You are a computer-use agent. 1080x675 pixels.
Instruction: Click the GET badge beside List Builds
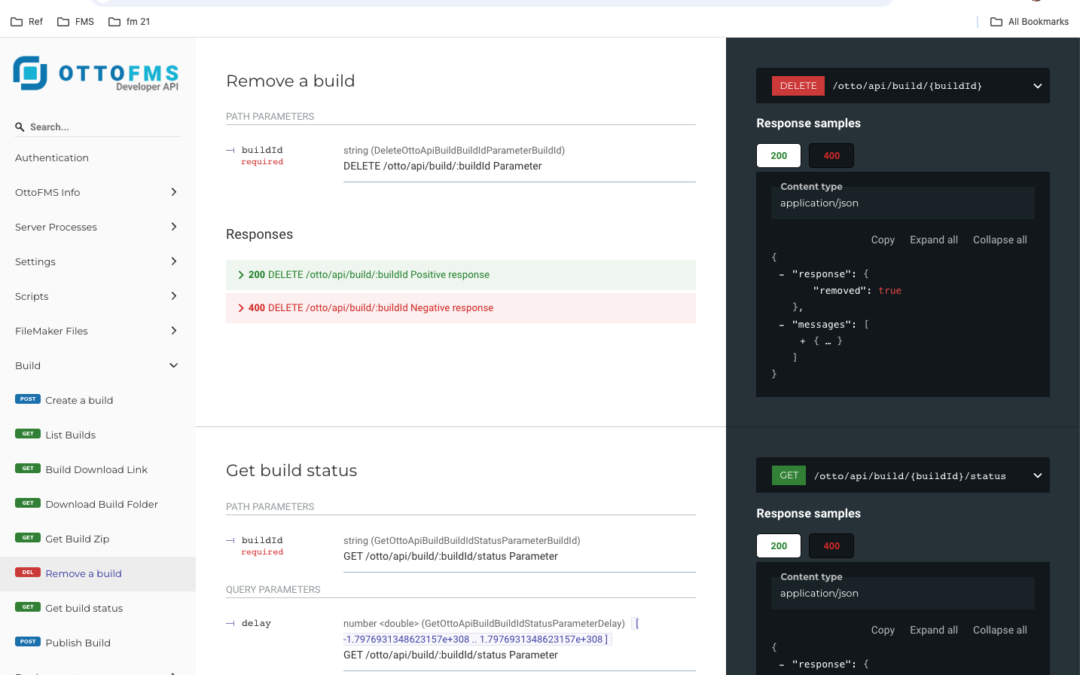click(x=28, y=434)
